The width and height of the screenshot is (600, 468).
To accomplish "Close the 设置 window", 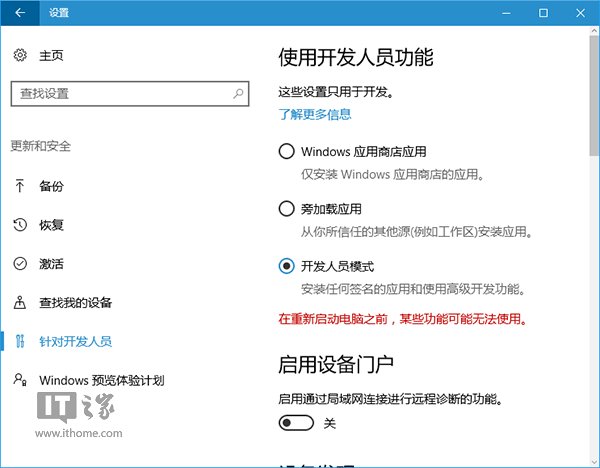I will coord(580,13).
